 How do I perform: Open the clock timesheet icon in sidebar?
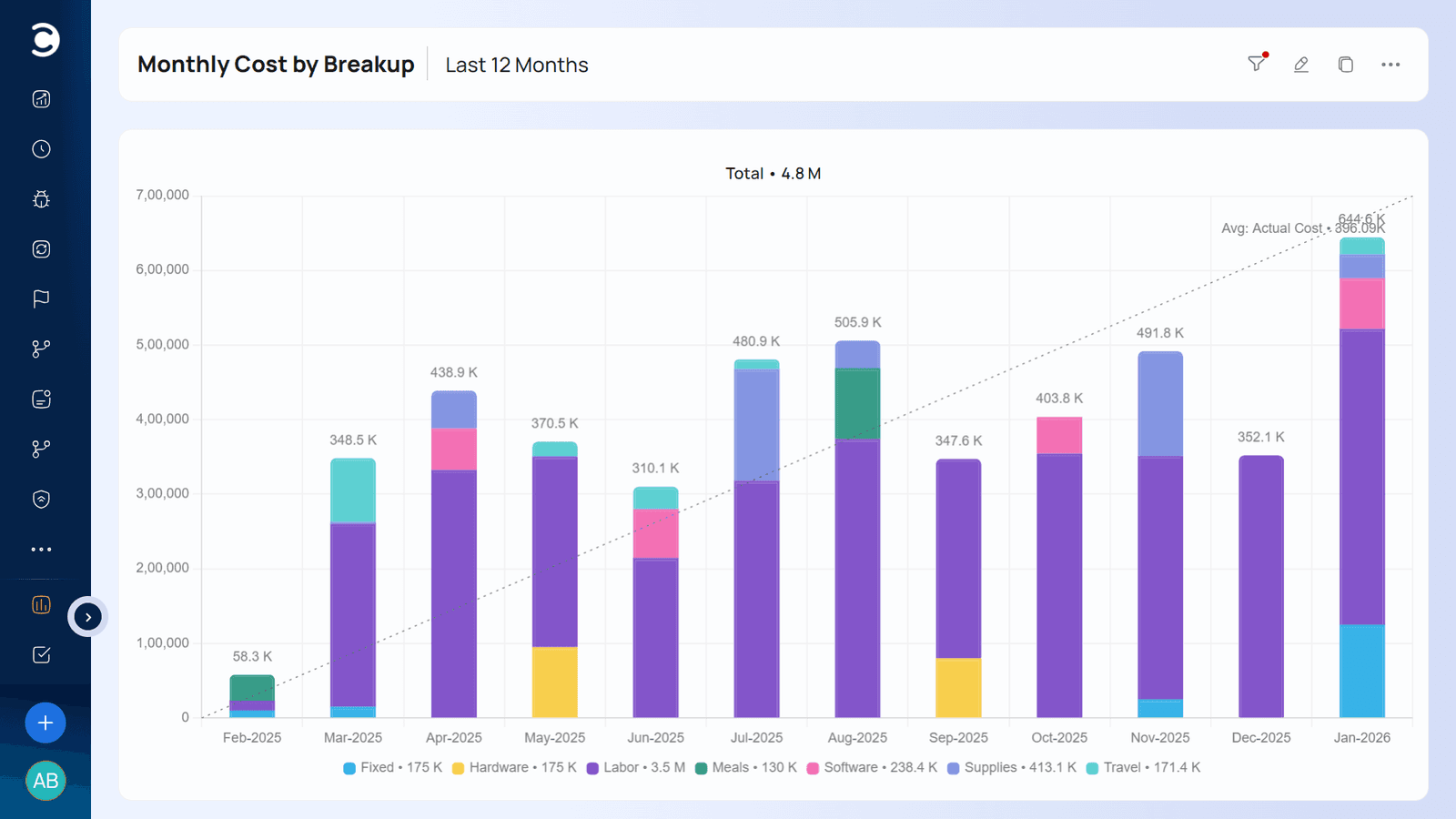[41, 149]
